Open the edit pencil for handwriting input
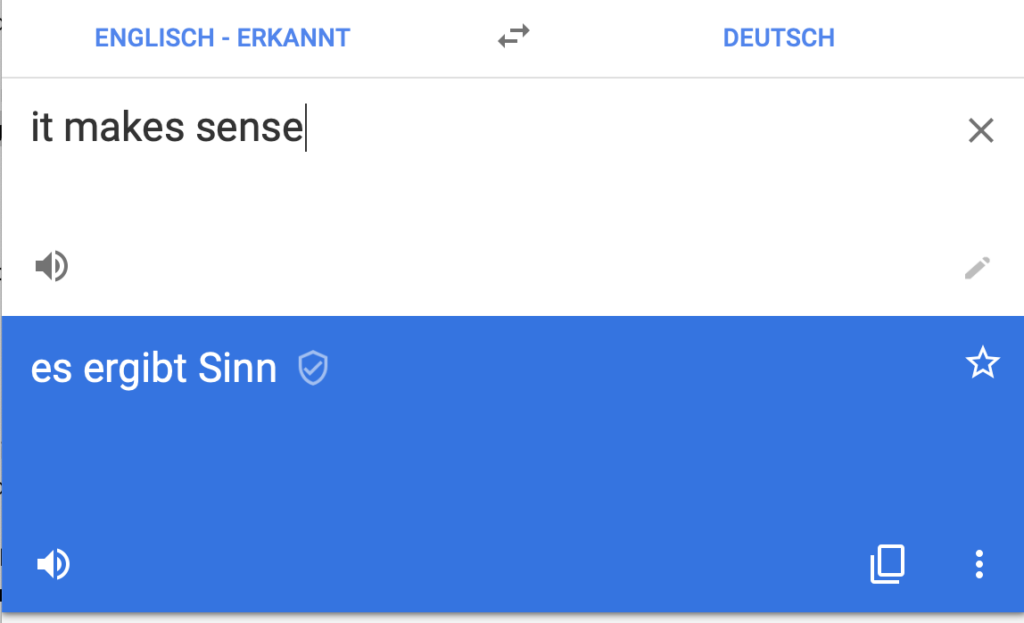Screen dimensions: 1024x623 [977, 266]
